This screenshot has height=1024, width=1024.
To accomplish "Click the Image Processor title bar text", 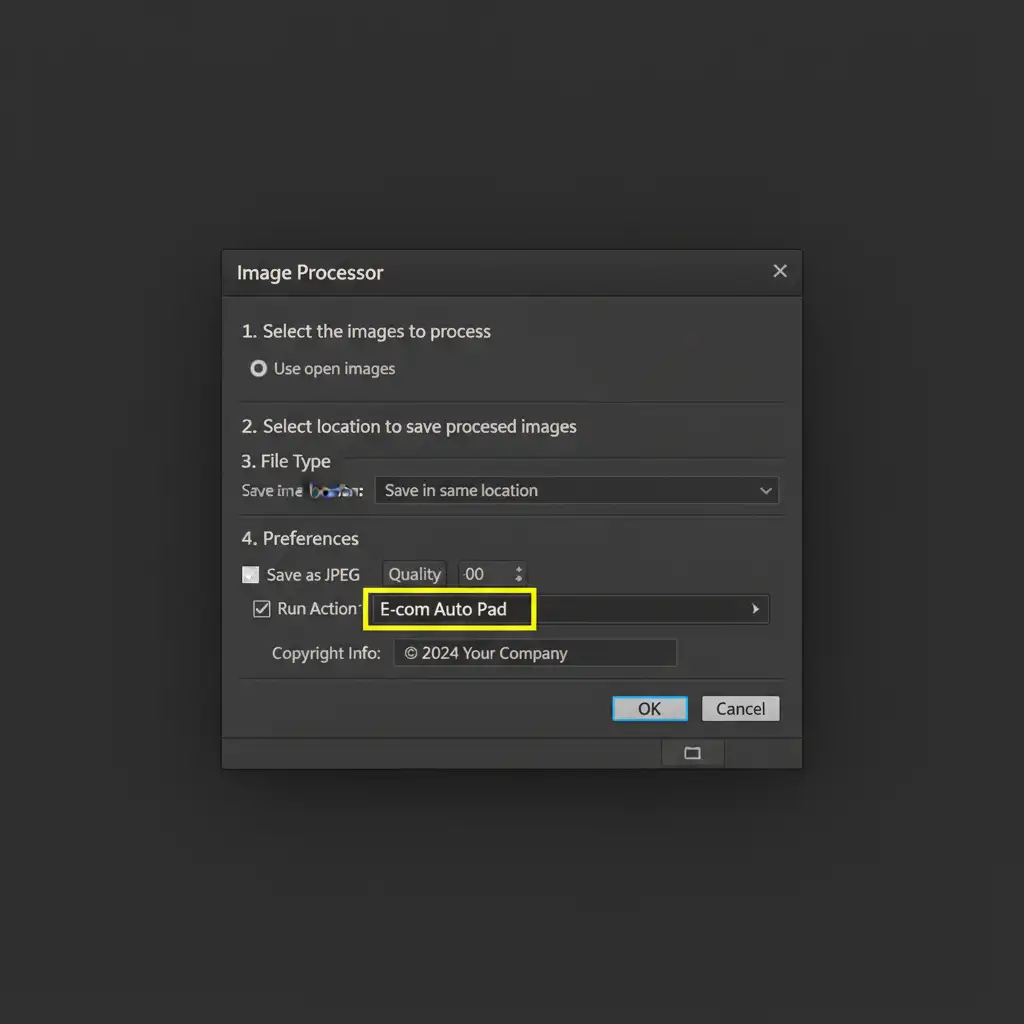I will (x=310, y=273).
